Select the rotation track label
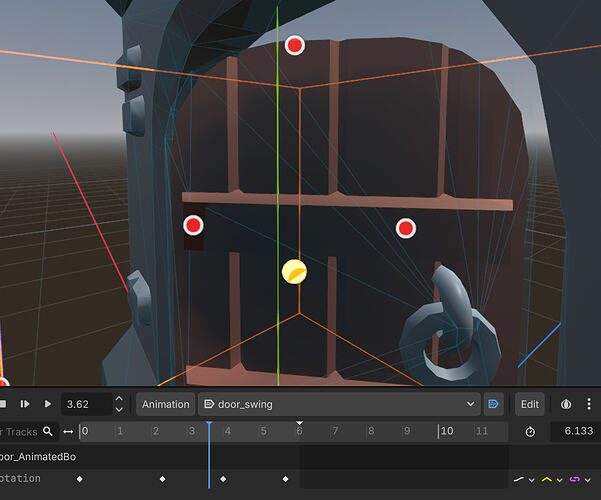 [20, 479]
